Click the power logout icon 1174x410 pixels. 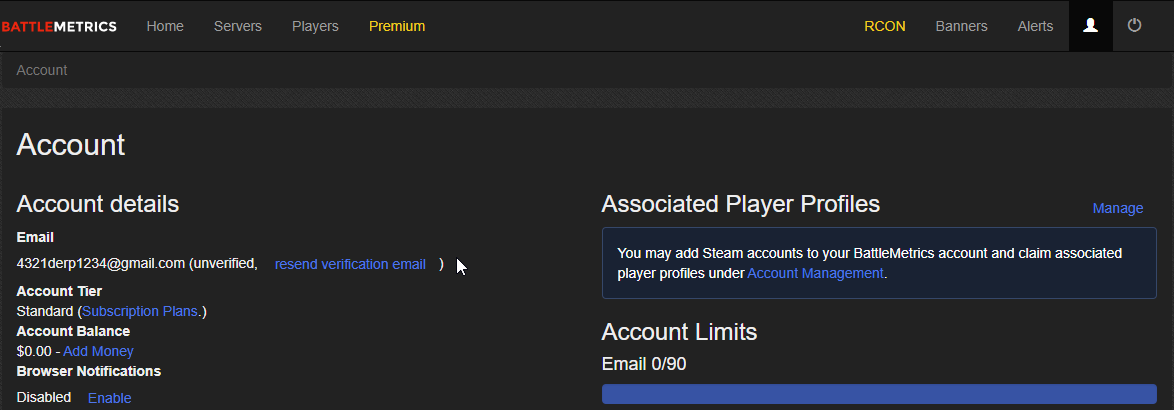coord(1134,25)
